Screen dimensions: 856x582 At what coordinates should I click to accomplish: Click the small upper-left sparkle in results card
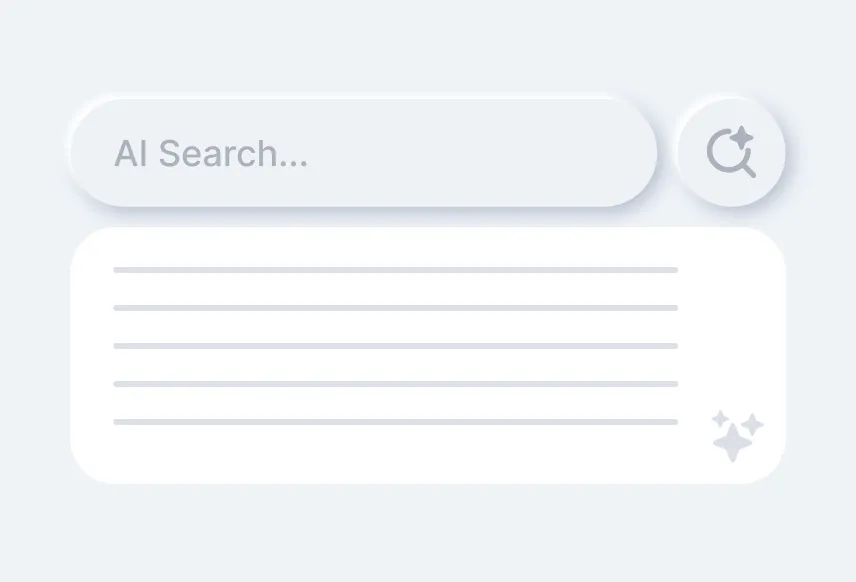tap(720, 417)
